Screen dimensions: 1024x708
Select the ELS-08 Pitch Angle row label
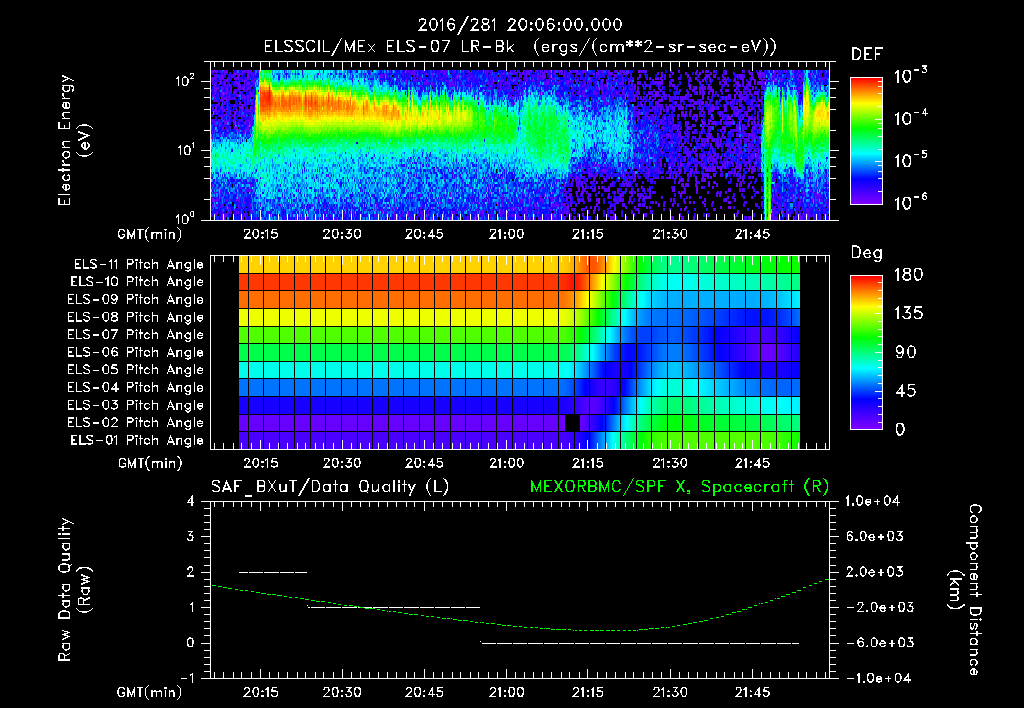136,317
